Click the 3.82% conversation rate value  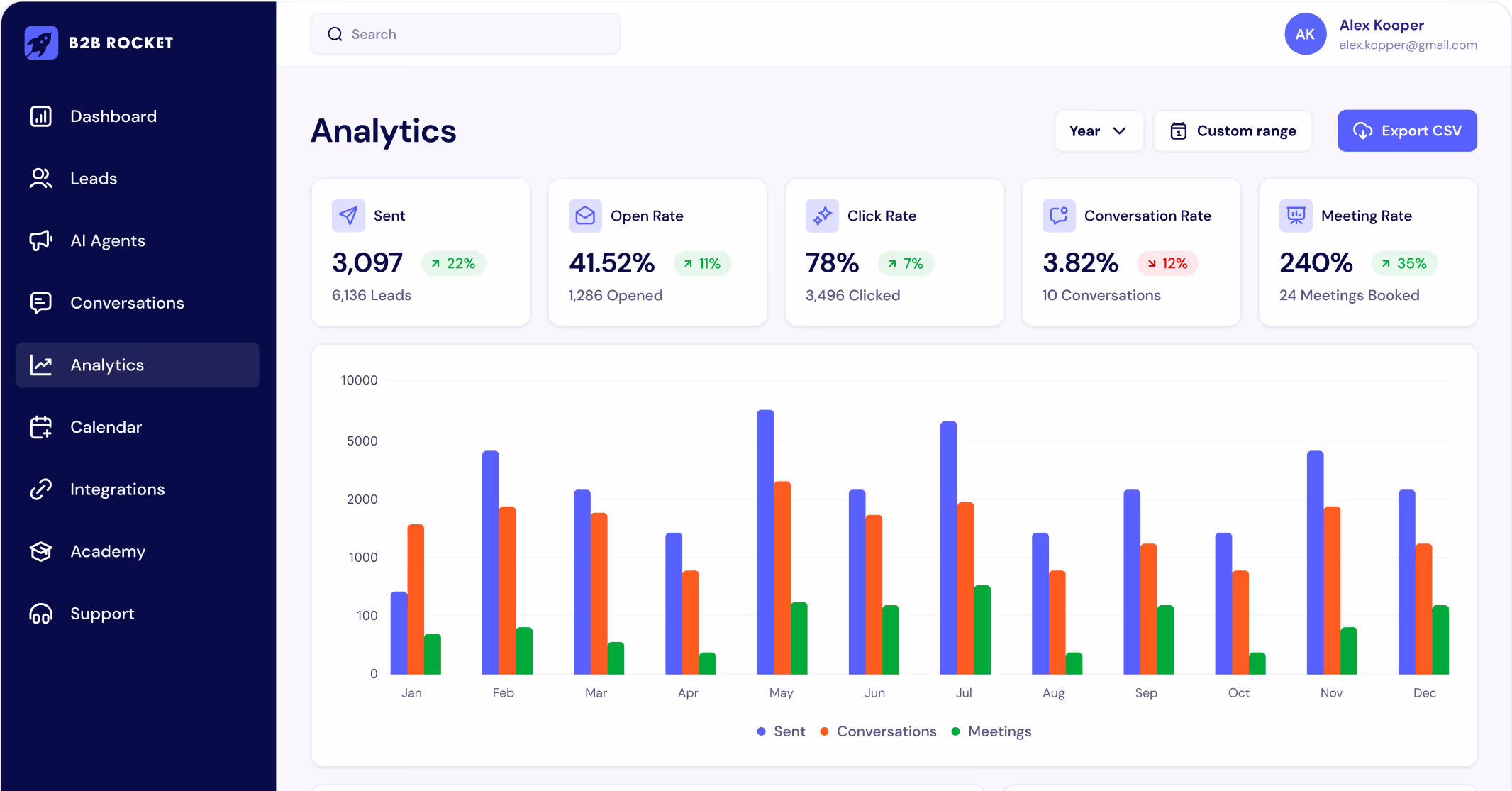point(1080,263)
